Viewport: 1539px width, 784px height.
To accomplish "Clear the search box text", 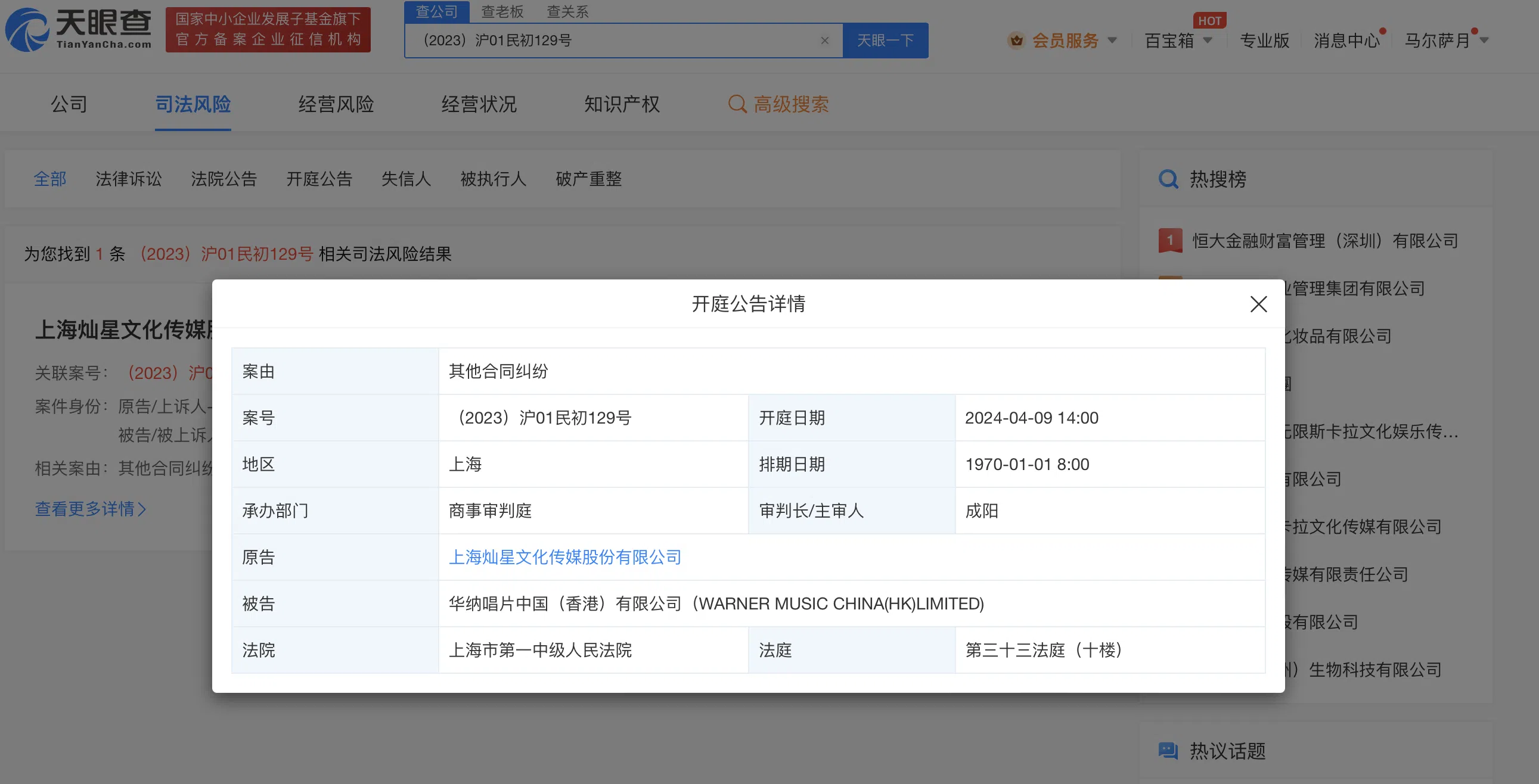I will click(x=824, y=41).
